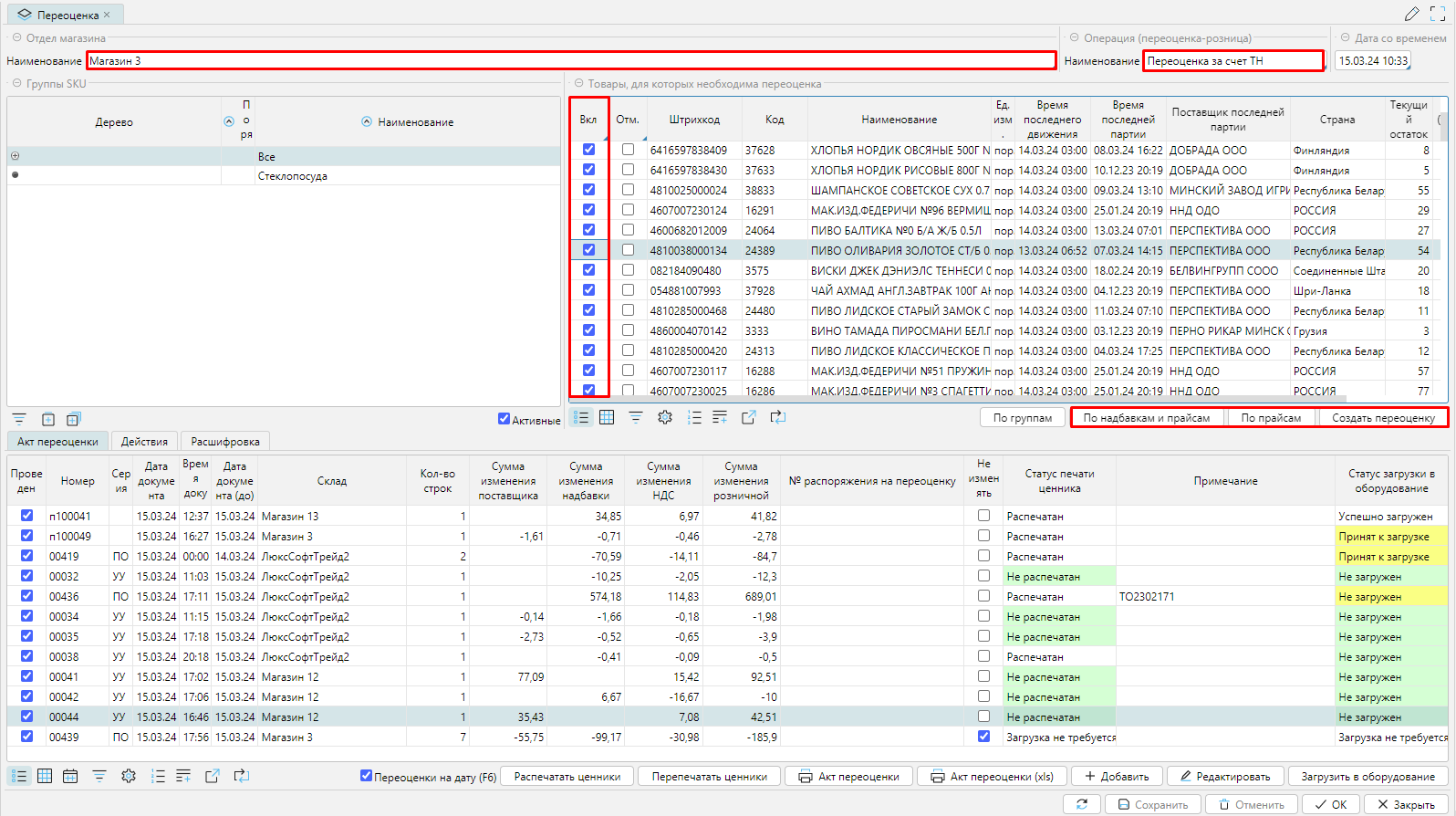The image size is (1456, 816).
Task: Select the Стеклопосуда group row
Action: click(292, 176)
